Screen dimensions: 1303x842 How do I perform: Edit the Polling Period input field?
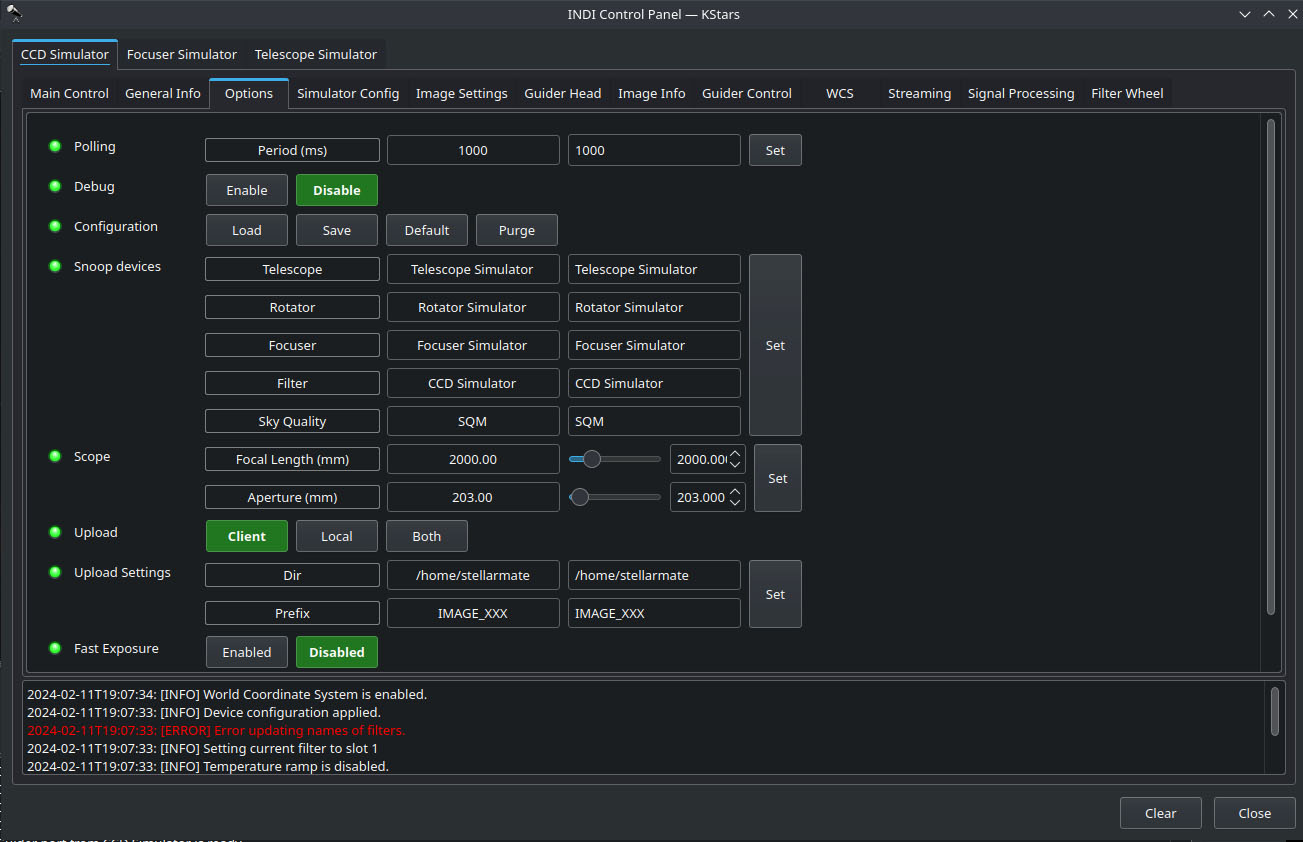pyautogui.click(x=654, y=150)
